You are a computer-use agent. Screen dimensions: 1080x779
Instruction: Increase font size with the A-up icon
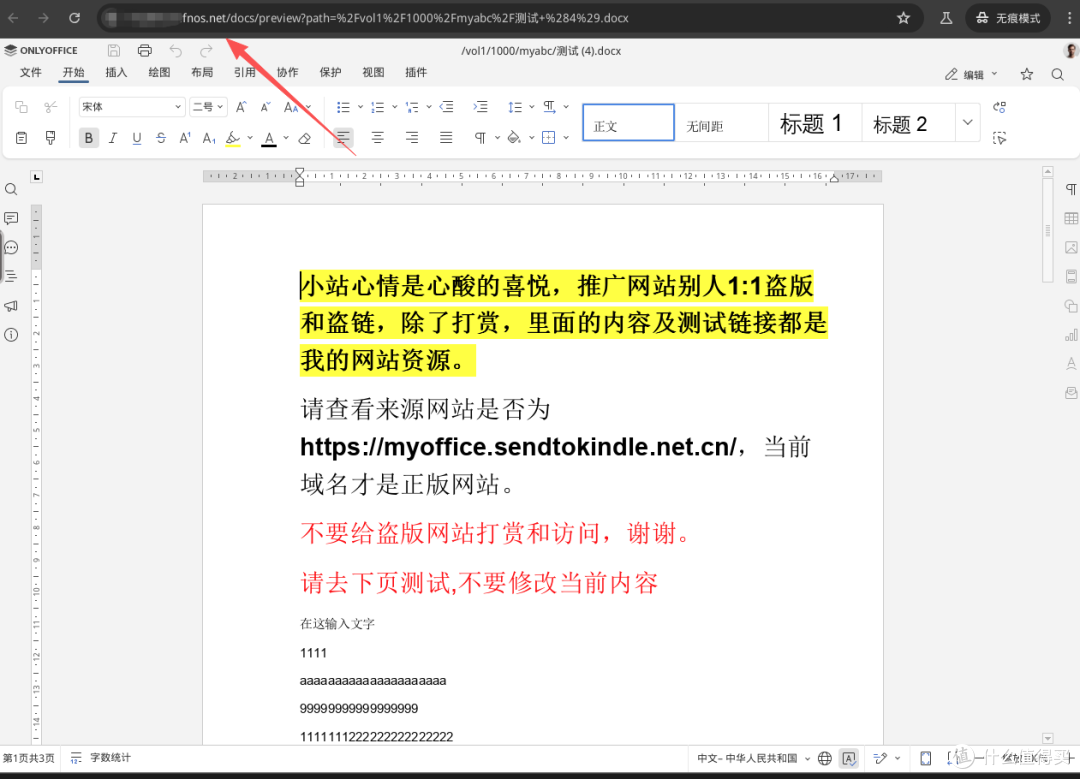241,107
